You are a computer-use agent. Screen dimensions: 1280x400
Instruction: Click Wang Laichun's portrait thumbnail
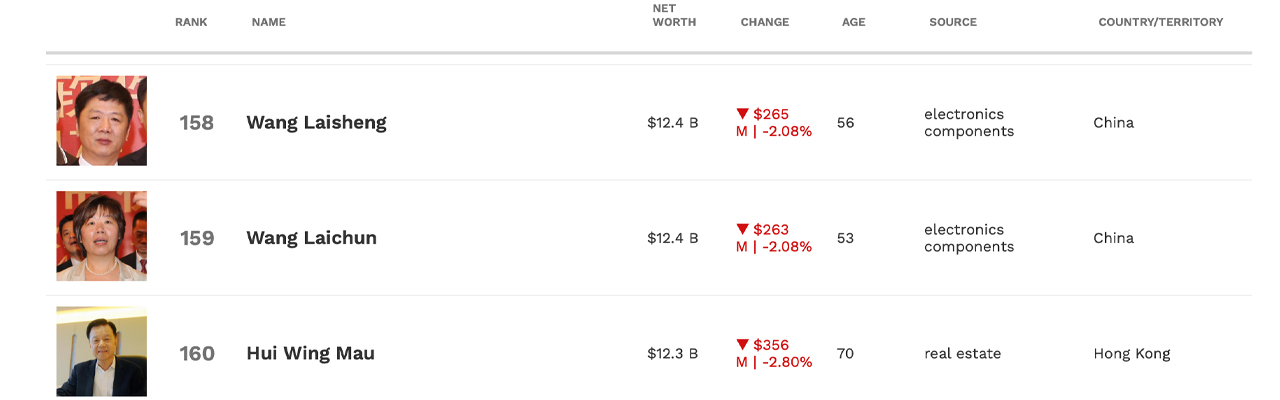(x=101, y=236)
